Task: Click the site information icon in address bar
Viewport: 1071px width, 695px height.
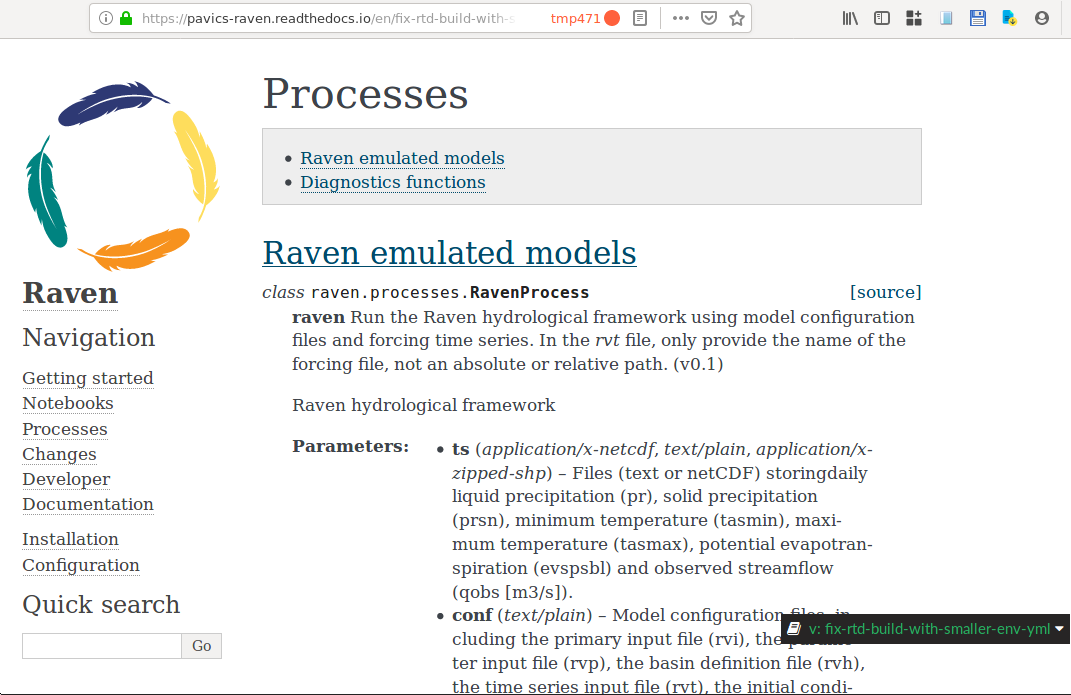Action: point(106,18)
